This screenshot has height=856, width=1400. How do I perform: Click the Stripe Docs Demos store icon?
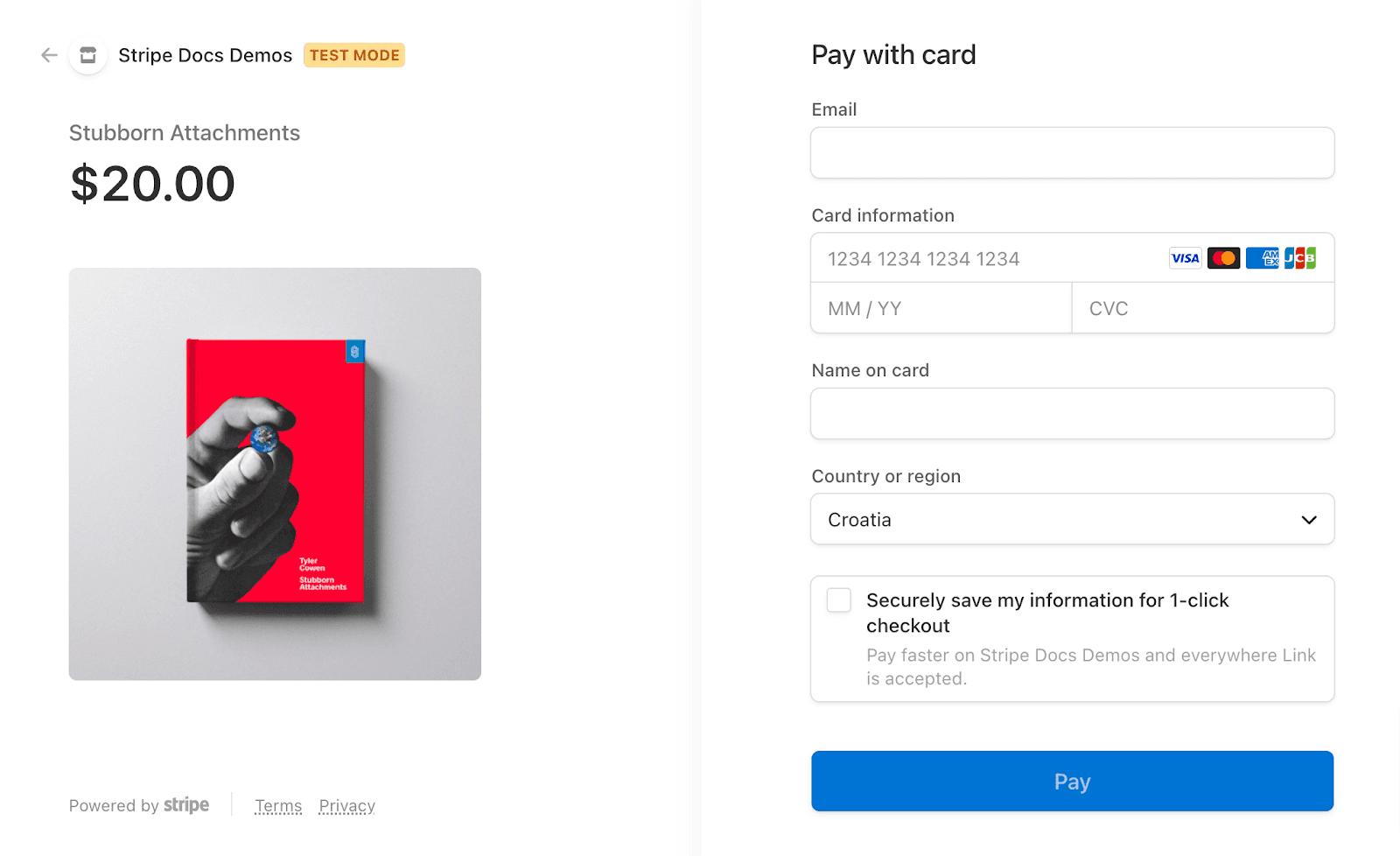pos(88,55)
